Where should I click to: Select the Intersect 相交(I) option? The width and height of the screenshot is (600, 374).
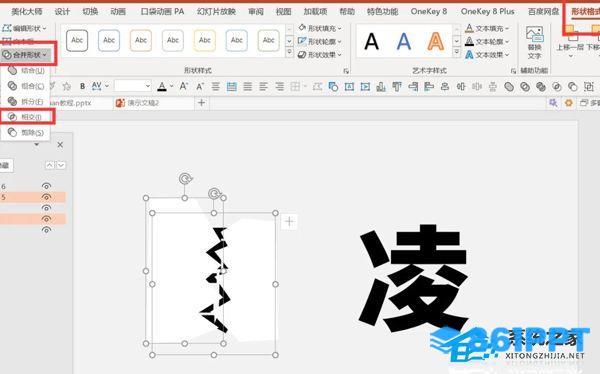[26, 116]
